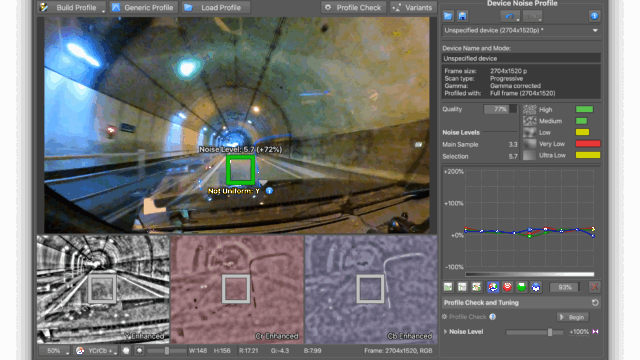Click the green selection box in preview

pyautogui.click(x=241, y=170)
